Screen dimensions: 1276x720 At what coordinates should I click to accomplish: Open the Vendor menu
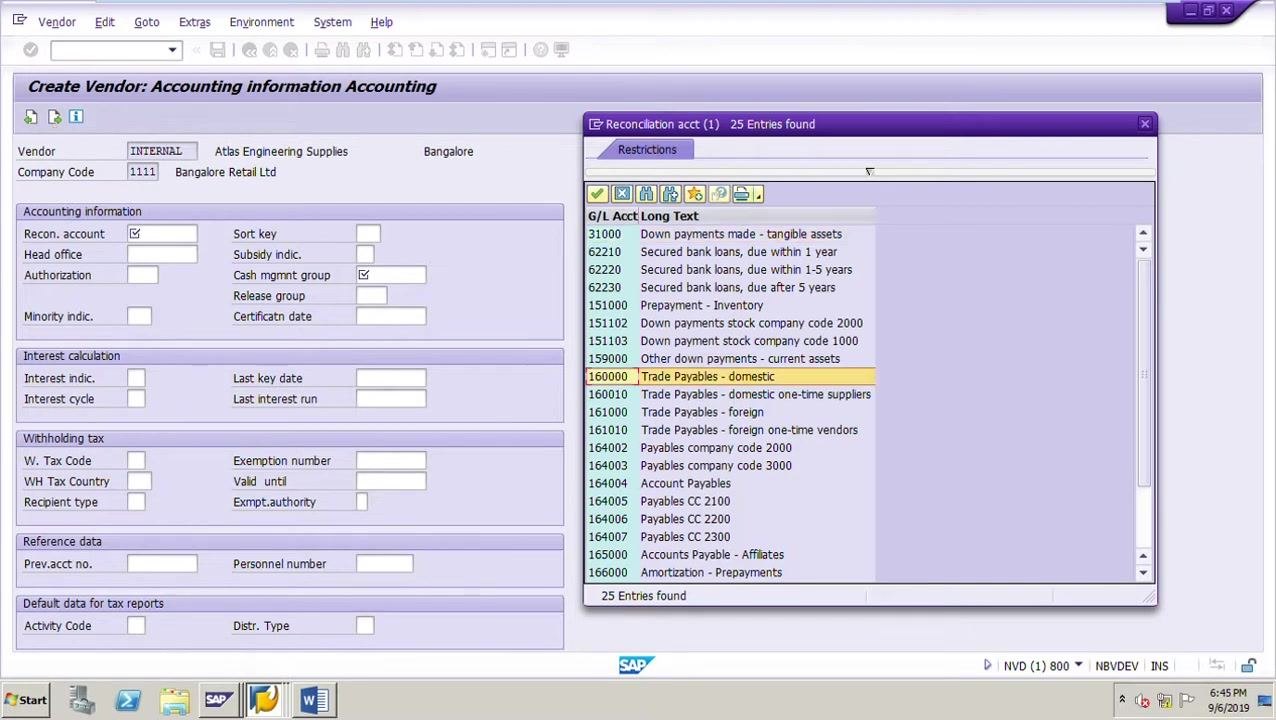57,22
